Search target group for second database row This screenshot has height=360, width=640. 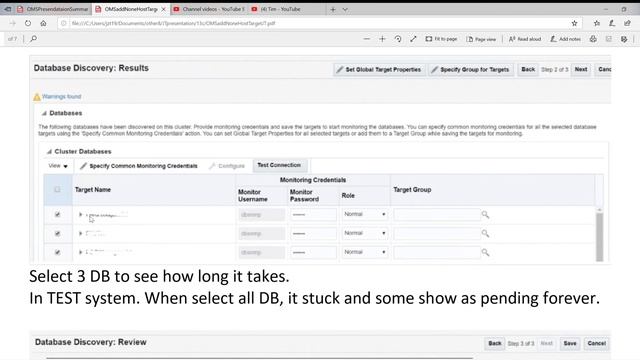(485, 233)
